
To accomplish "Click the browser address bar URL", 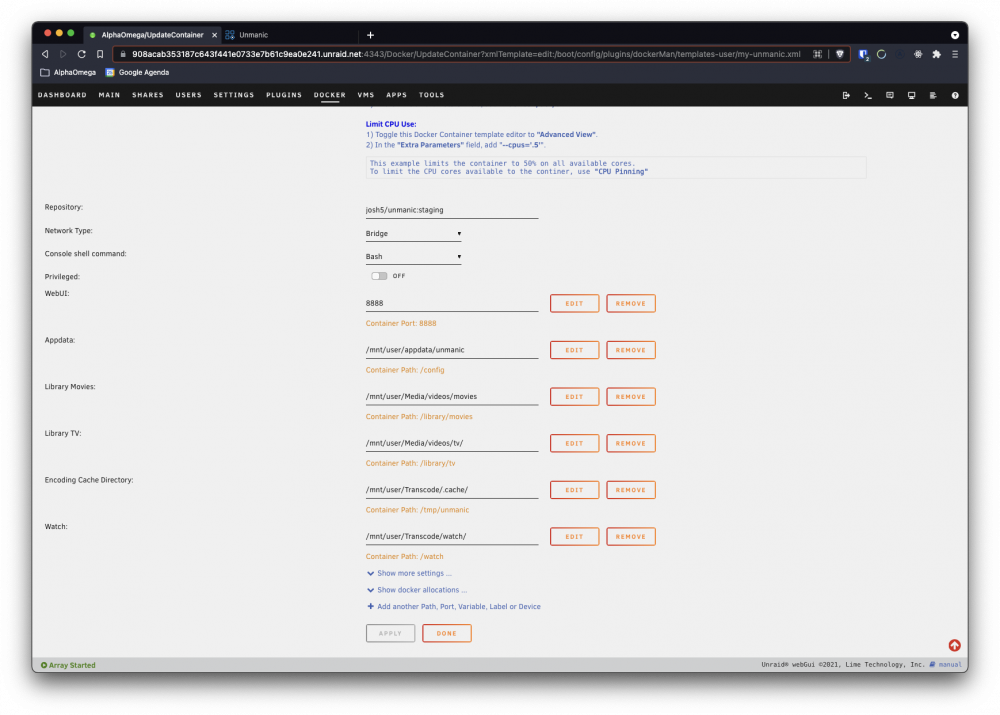I will (x=466, y=54).
